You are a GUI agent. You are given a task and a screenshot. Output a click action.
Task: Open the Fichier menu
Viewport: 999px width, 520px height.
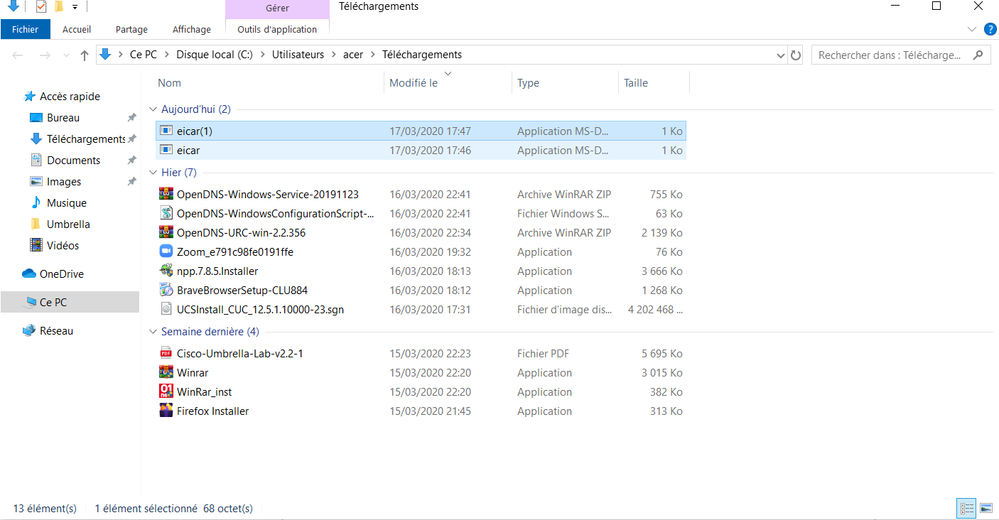click(x=25, y=29)
